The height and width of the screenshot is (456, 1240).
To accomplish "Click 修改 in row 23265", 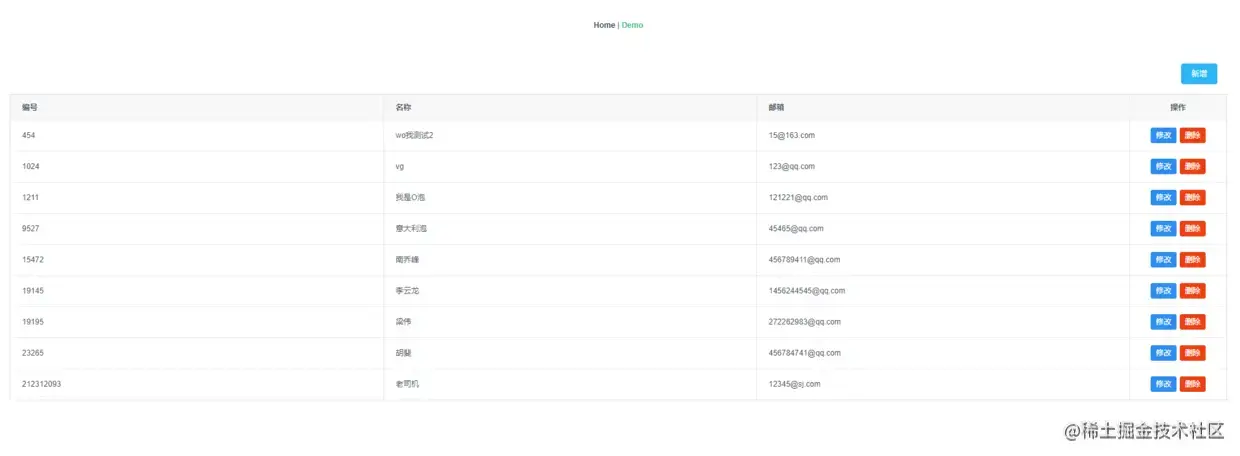I will pyautogui.click(x=1163, y=352).
